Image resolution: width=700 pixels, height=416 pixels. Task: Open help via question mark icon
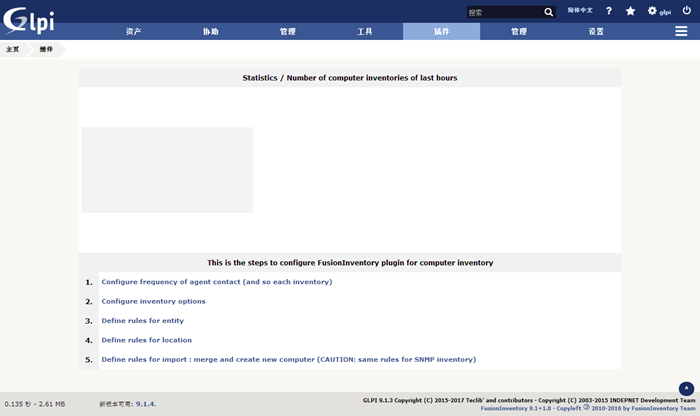[x=609, y=11]
